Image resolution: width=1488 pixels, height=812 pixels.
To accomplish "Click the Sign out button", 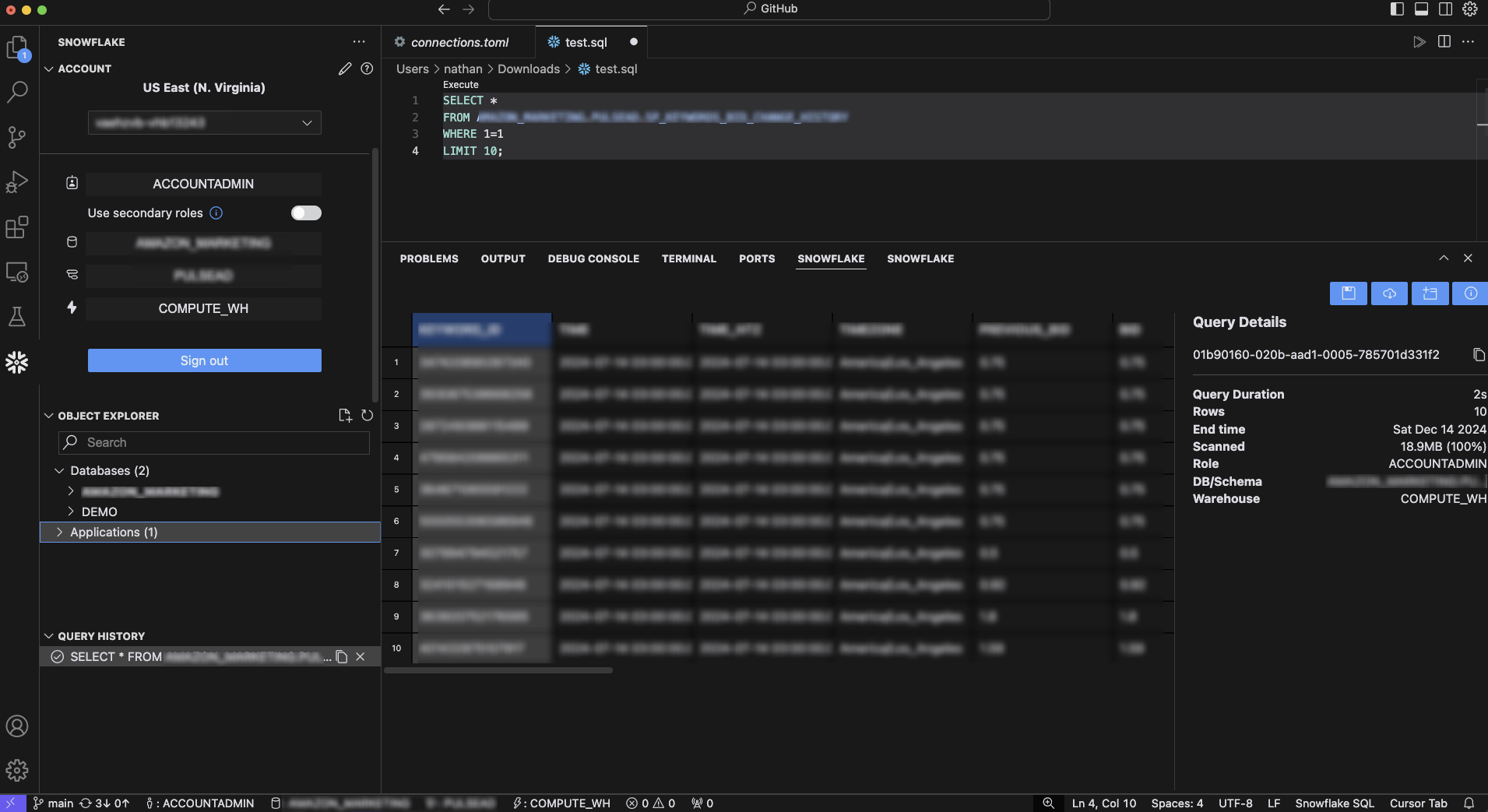I will click(205, 360).
